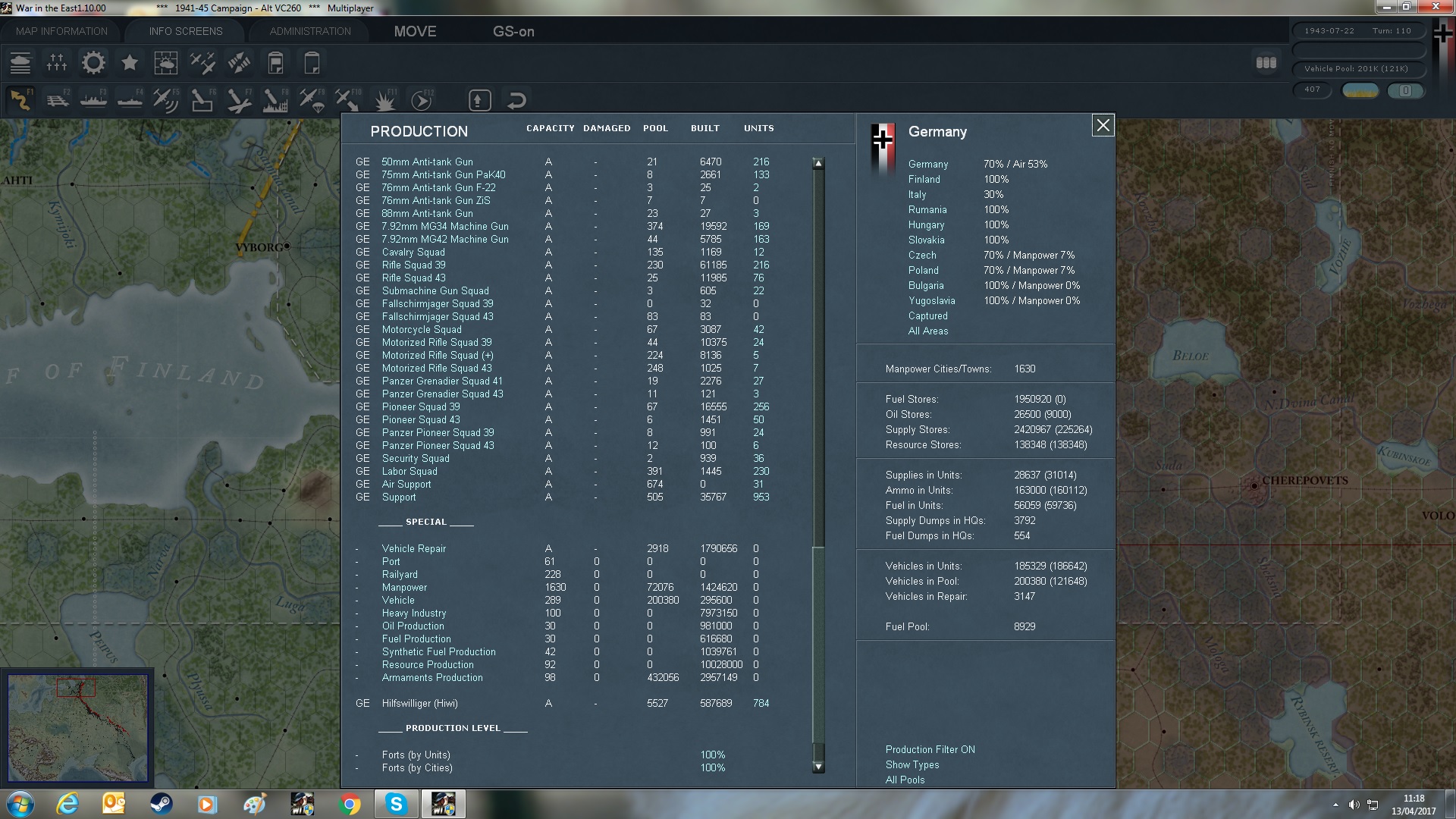Click Armaments Production entry

[x=432, y=677]
